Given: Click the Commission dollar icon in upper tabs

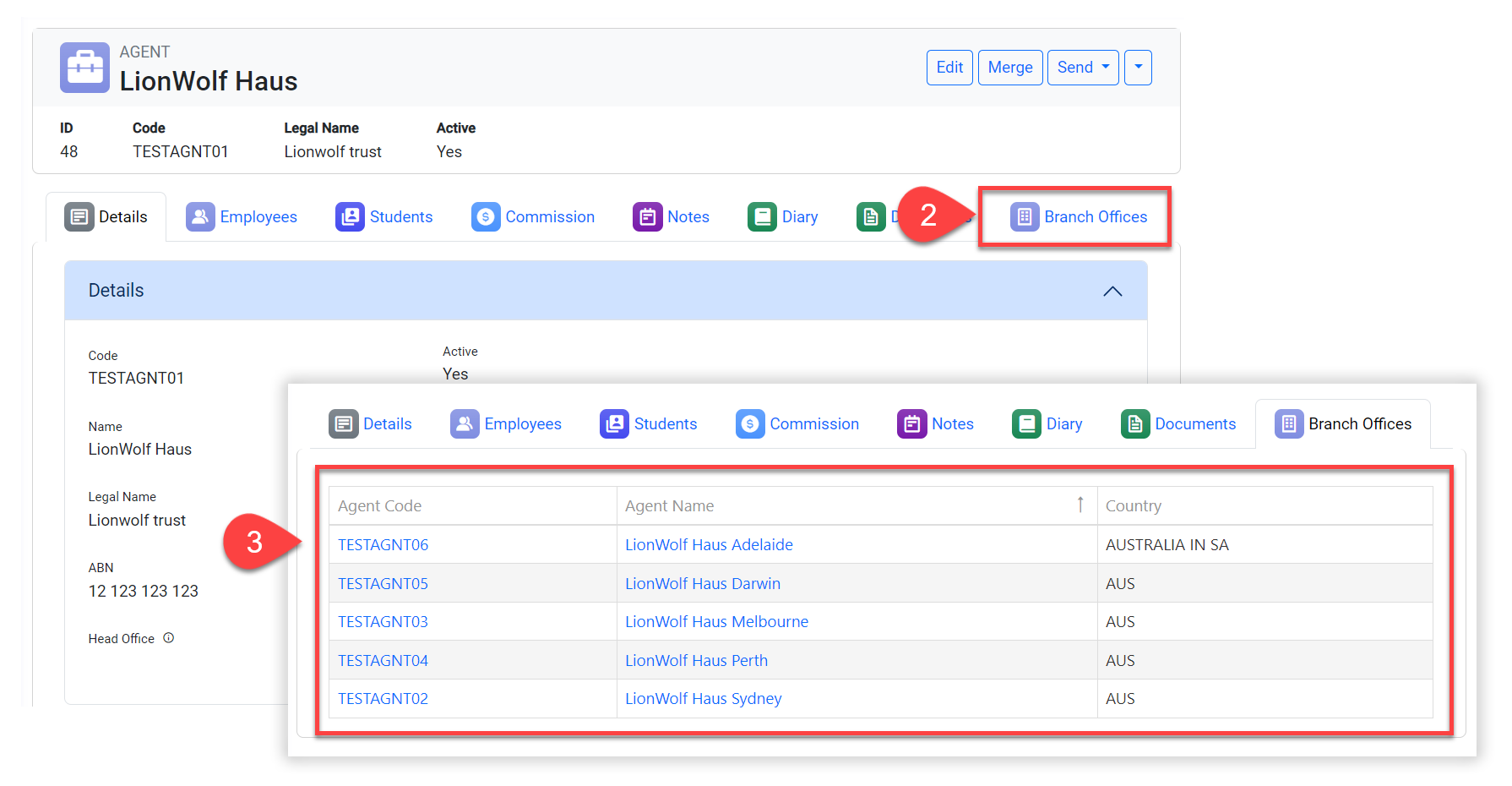Looking at the screenshot, I should [x=486, y=217].
